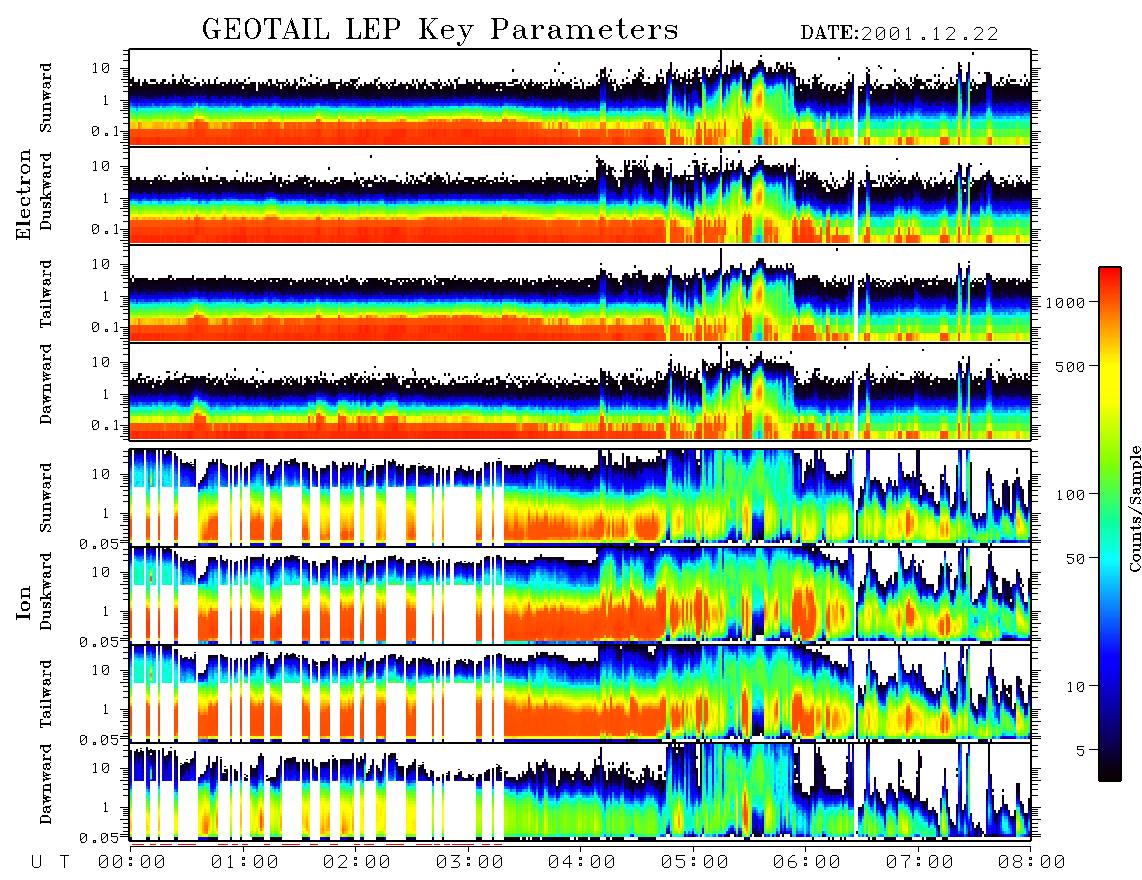Screen dimensions: 1142x880
Task: Select the Electron Sunward spectrogram panel
Action: point(580,98)
